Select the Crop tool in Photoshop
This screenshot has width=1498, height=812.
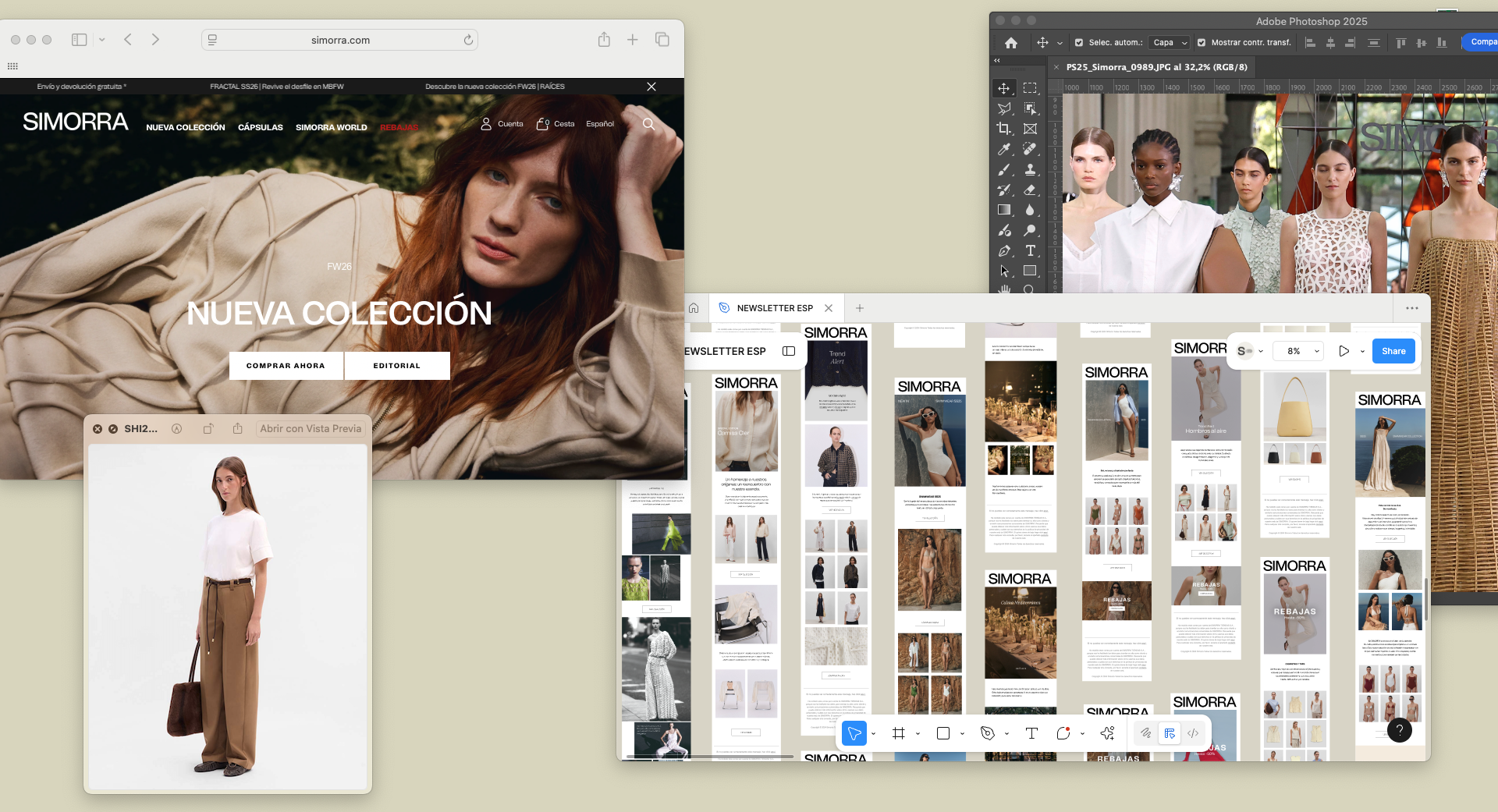[1004, 129]
